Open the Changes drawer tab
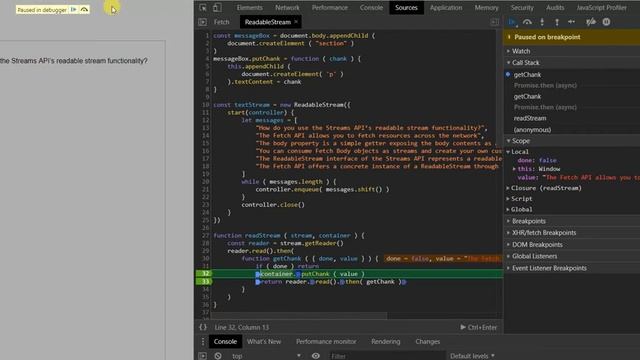The width and height of the screenshot is (640, 360). coord(427,342)
